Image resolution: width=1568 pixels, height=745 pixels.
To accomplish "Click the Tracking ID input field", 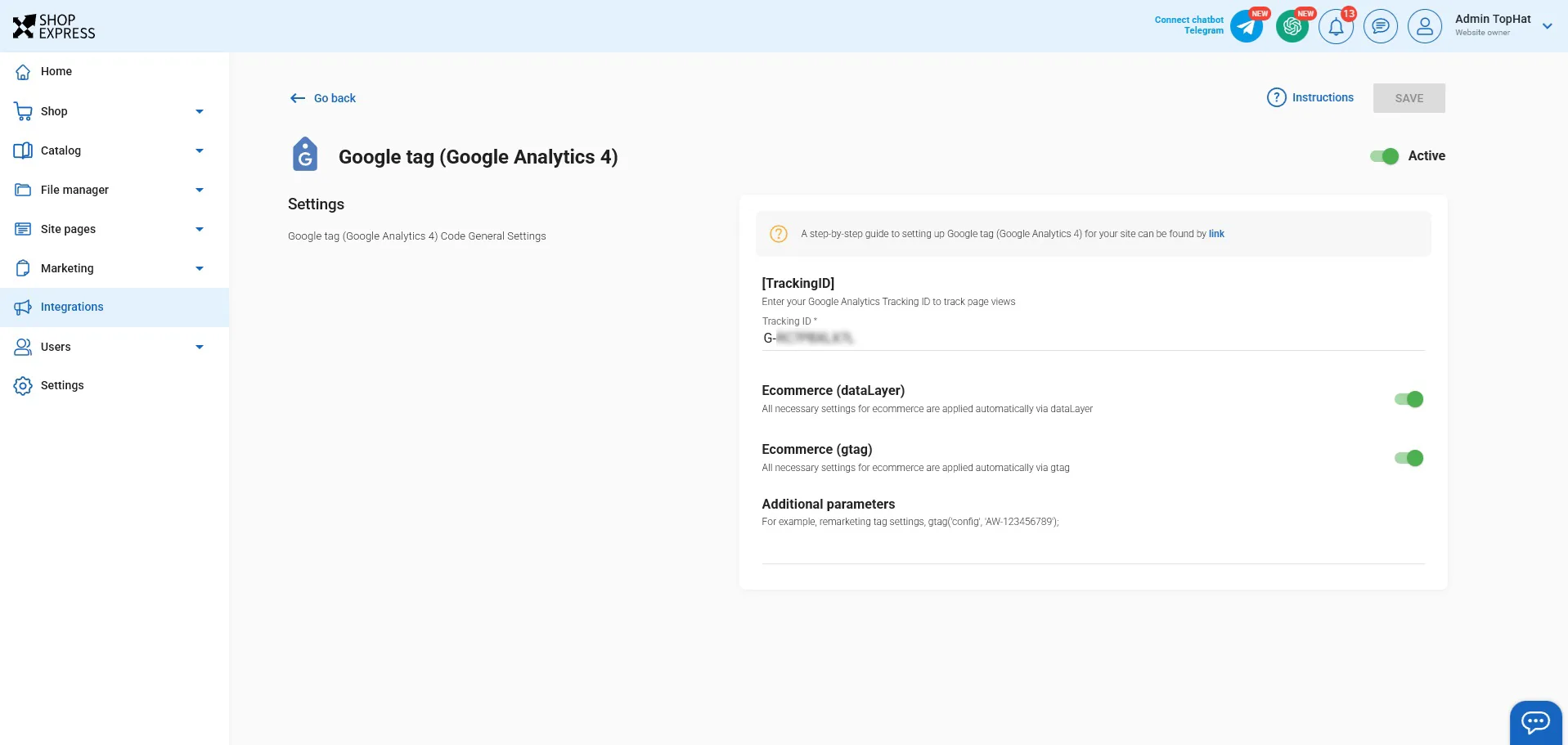I will [x=1093, y=338].
